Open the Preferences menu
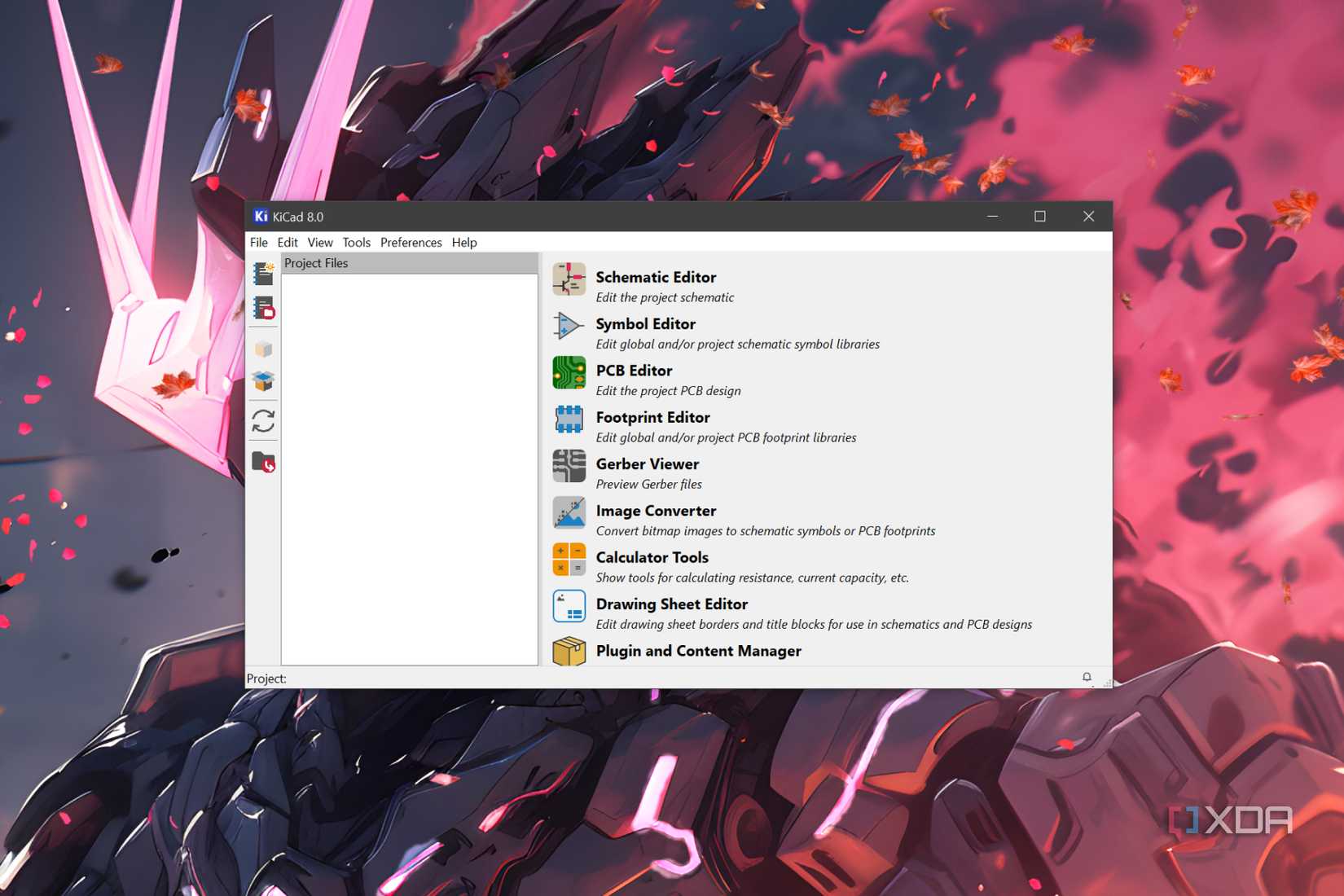1344x896 pixels. [x=411, y=242]
